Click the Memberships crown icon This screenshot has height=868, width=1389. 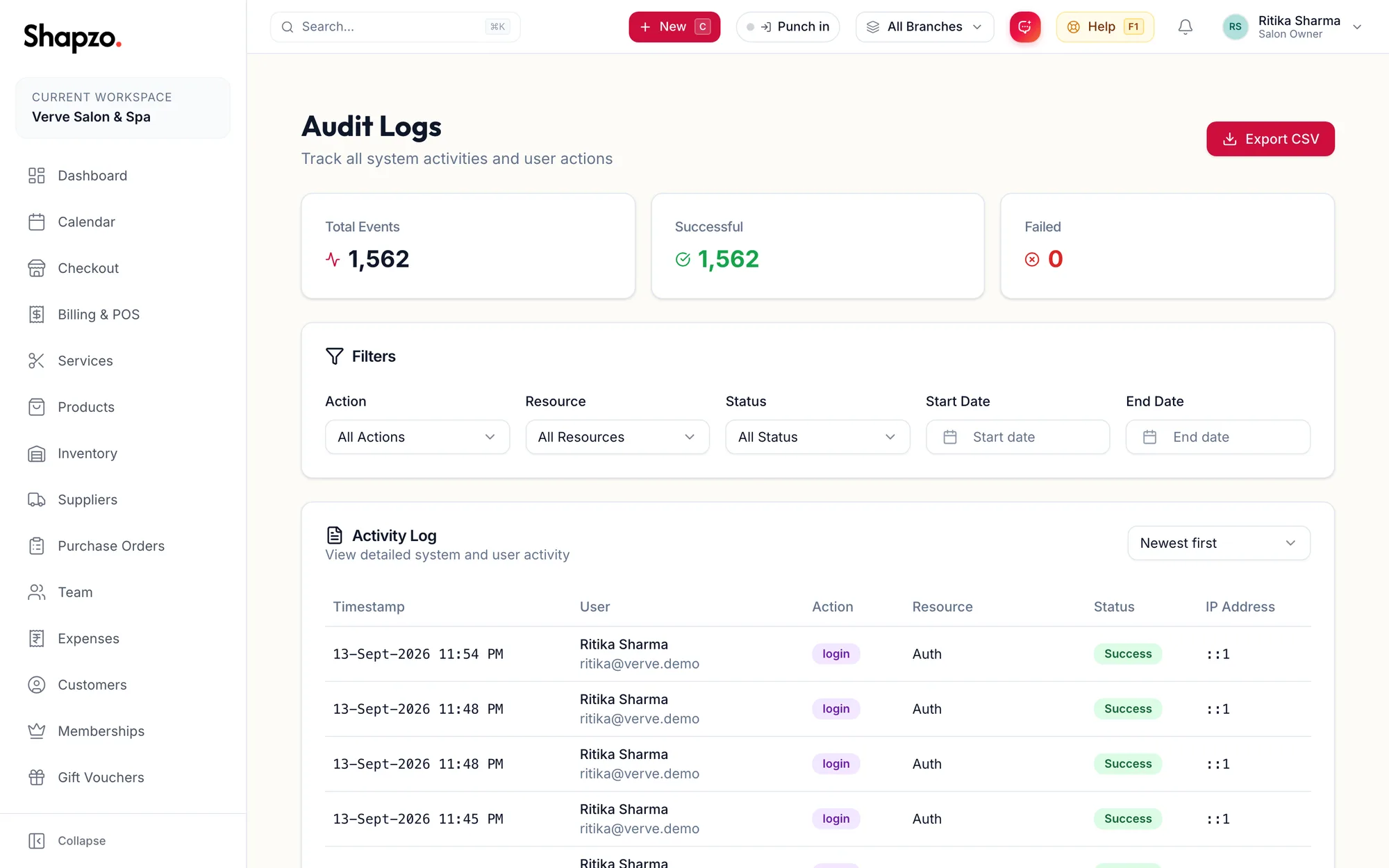point(36,731)
